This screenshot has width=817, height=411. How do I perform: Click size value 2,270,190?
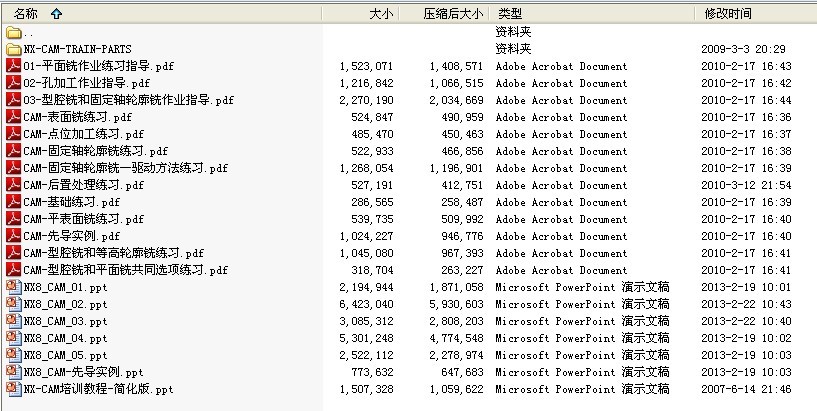tap(366, 100)
